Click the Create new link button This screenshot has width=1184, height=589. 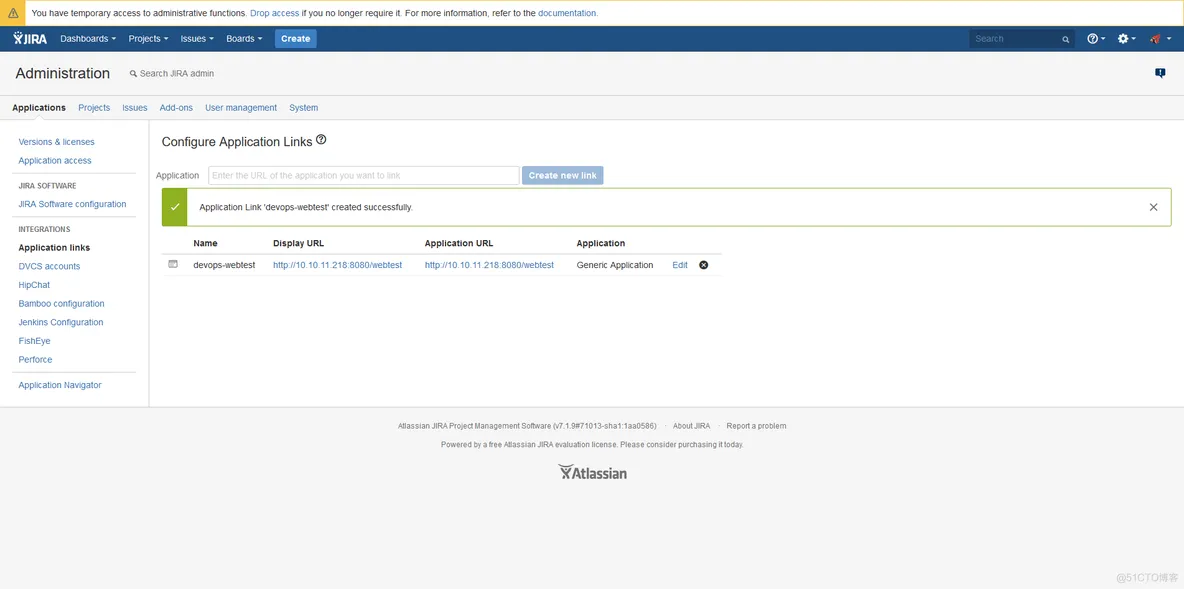(x=562, y=176)
